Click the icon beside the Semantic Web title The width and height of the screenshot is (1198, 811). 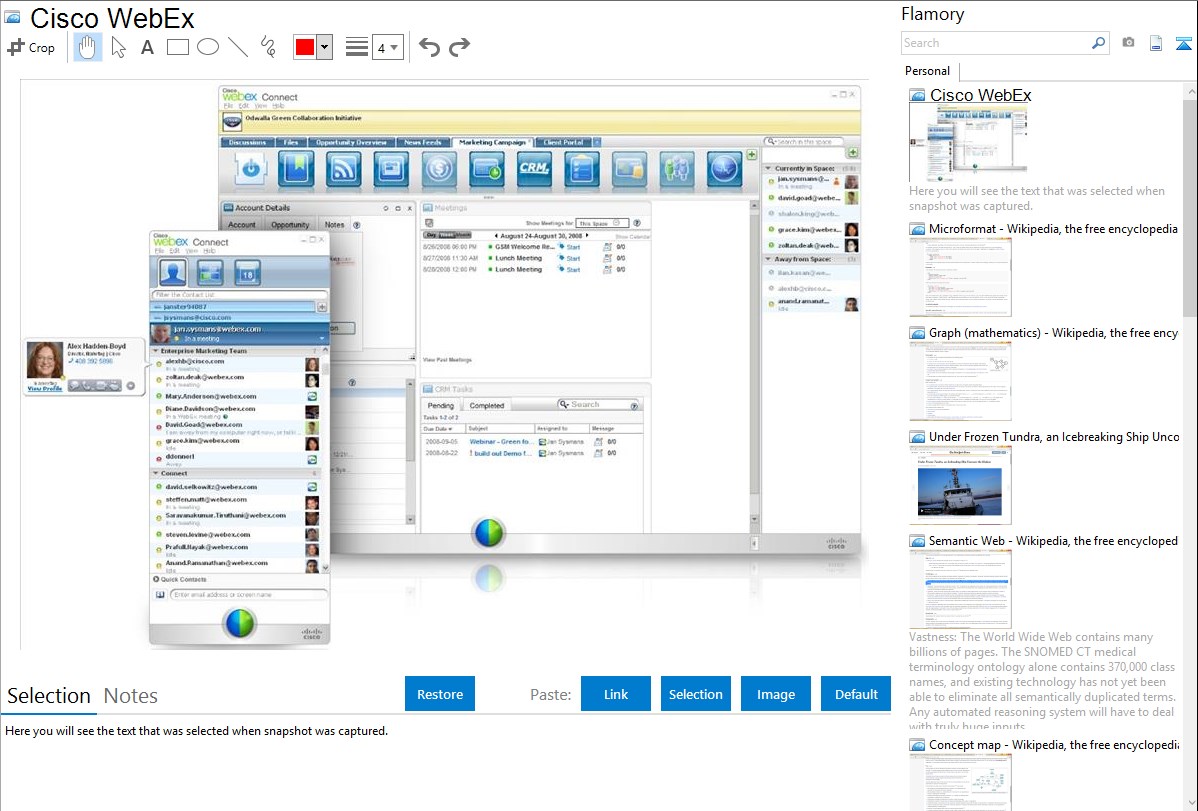917,540
